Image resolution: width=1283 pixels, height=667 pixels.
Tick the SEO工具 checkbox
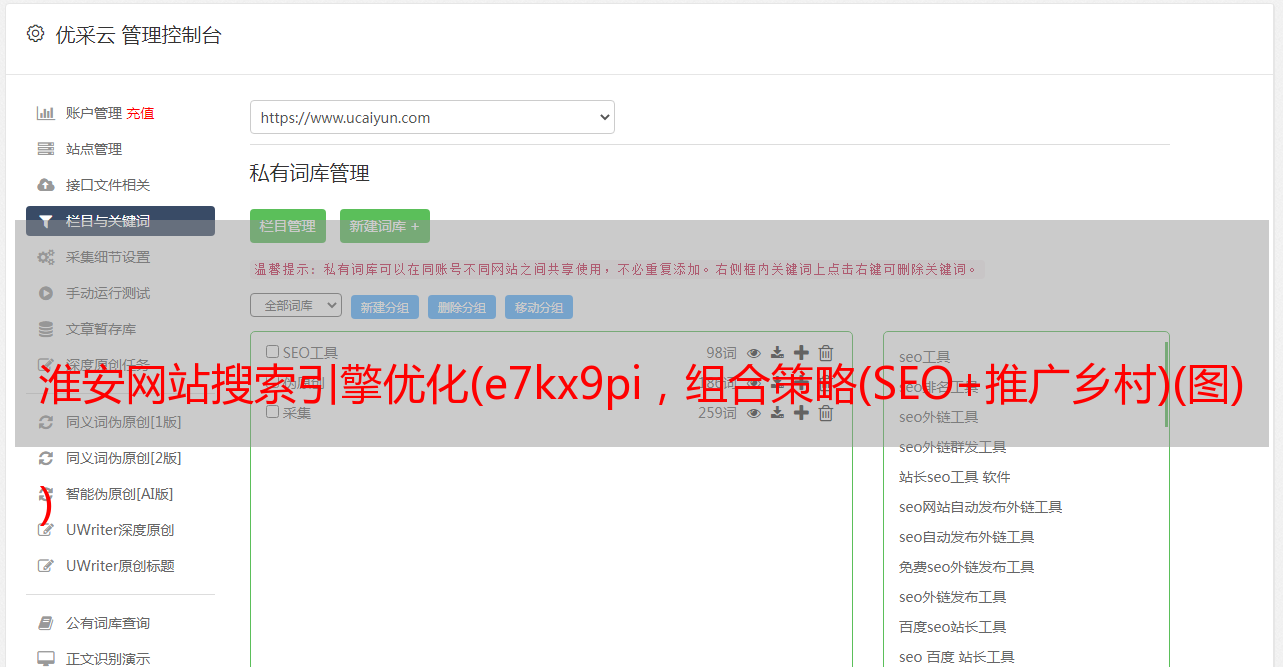(x=272, y=352)
